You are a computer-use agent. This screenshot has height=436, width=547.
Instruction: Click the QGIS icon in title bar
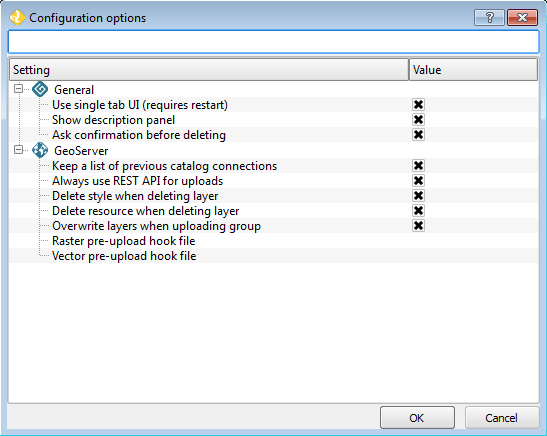pos(17,17)
